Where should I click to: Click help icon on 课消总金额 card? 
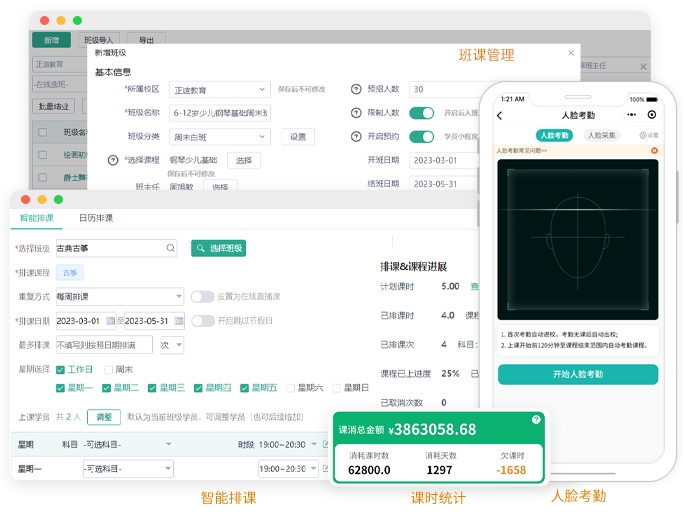coord(536,420)
